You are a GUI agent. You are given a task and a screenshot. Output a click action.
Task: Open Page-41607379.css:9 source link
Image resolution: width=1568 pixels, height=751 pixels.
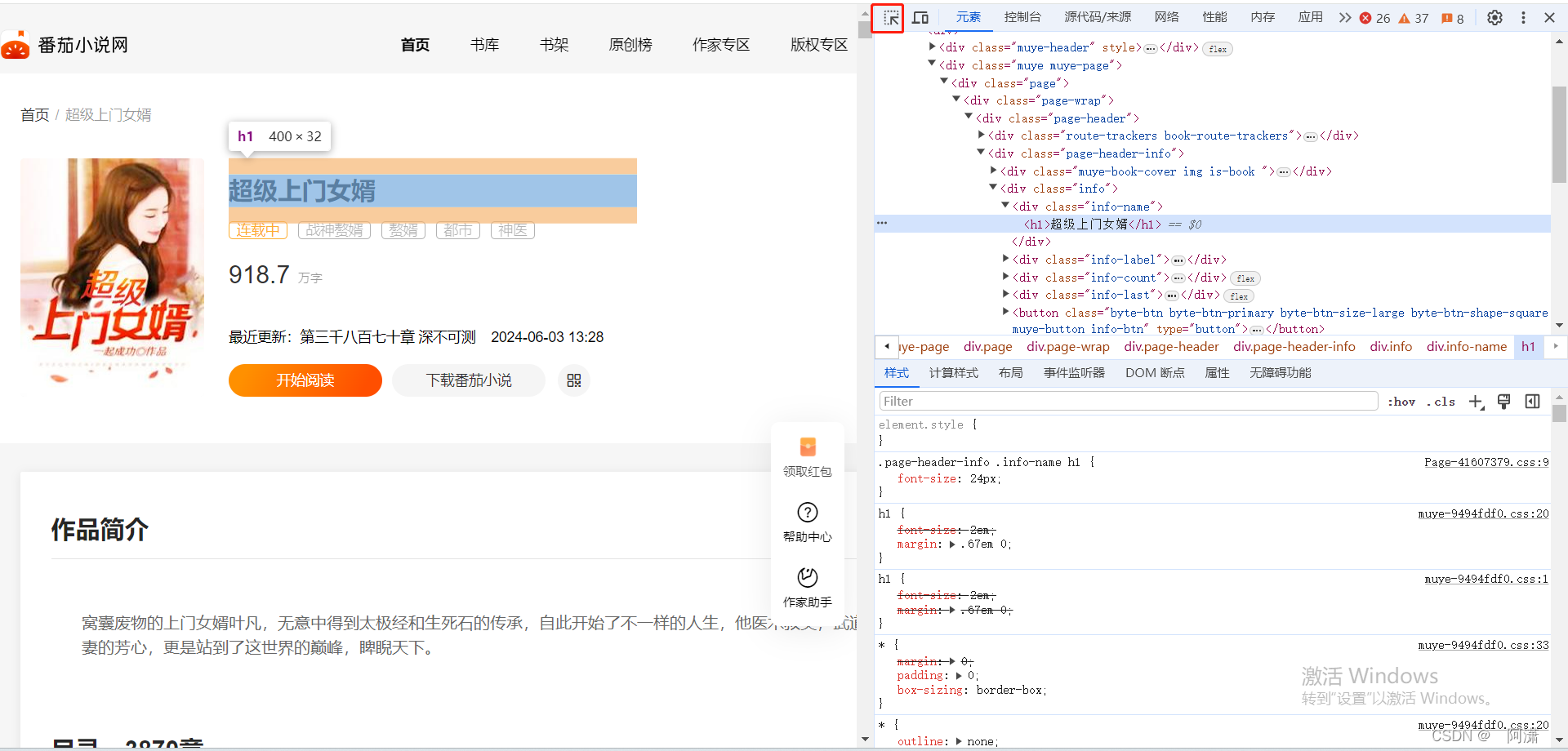coord(1486,462)
